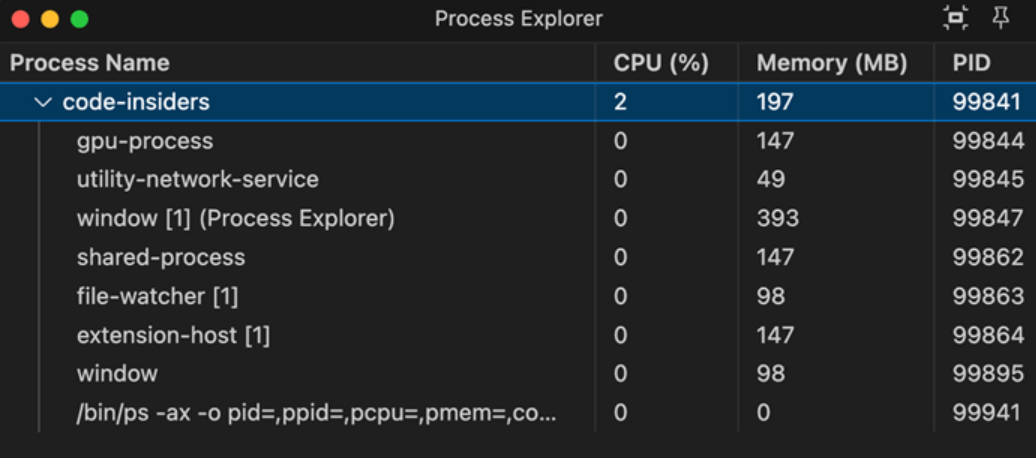Click PID 99895 of the window process
The height and width of the screenshot is (458, 1036).
pyautogui.click(x=988, y=374)
